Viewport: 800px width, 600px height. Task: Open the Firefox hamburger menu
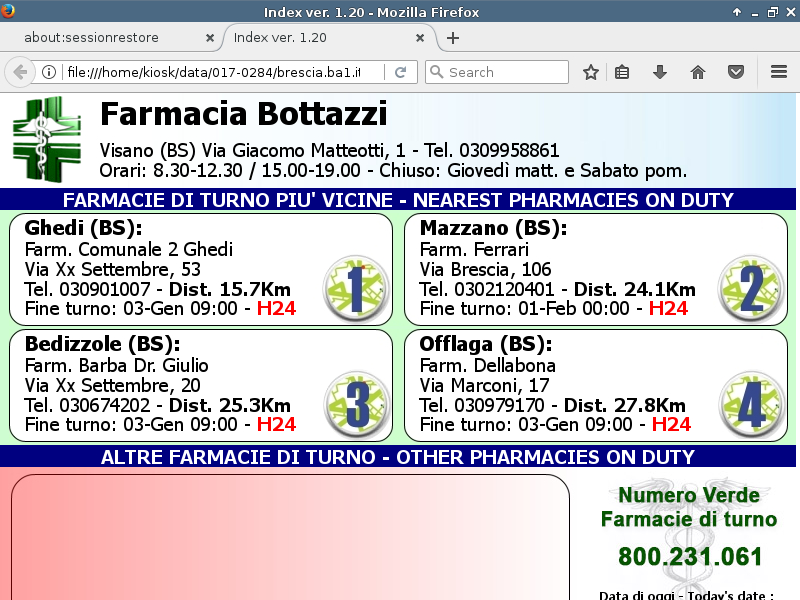point(779,72)
